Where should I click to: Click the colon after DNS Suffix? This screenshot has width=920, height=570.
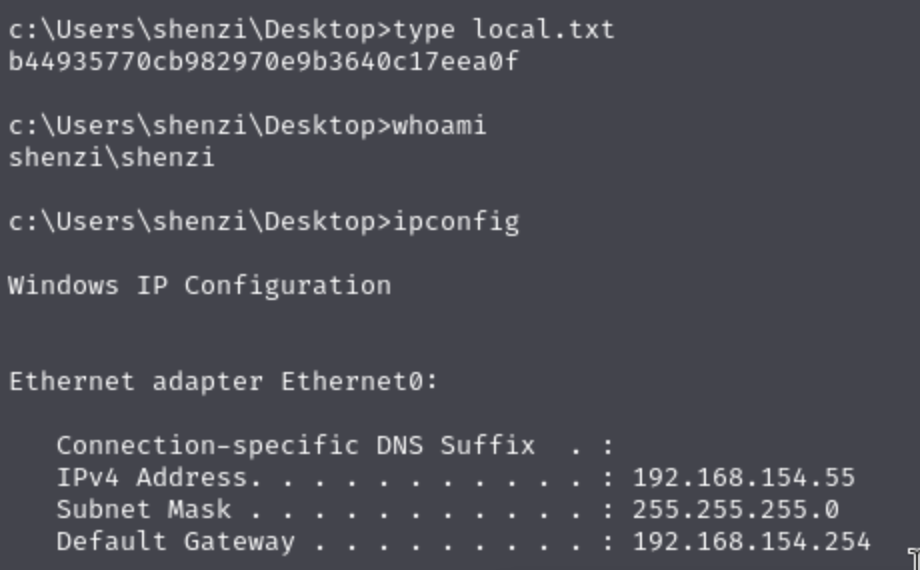click(x=609, y=446)
